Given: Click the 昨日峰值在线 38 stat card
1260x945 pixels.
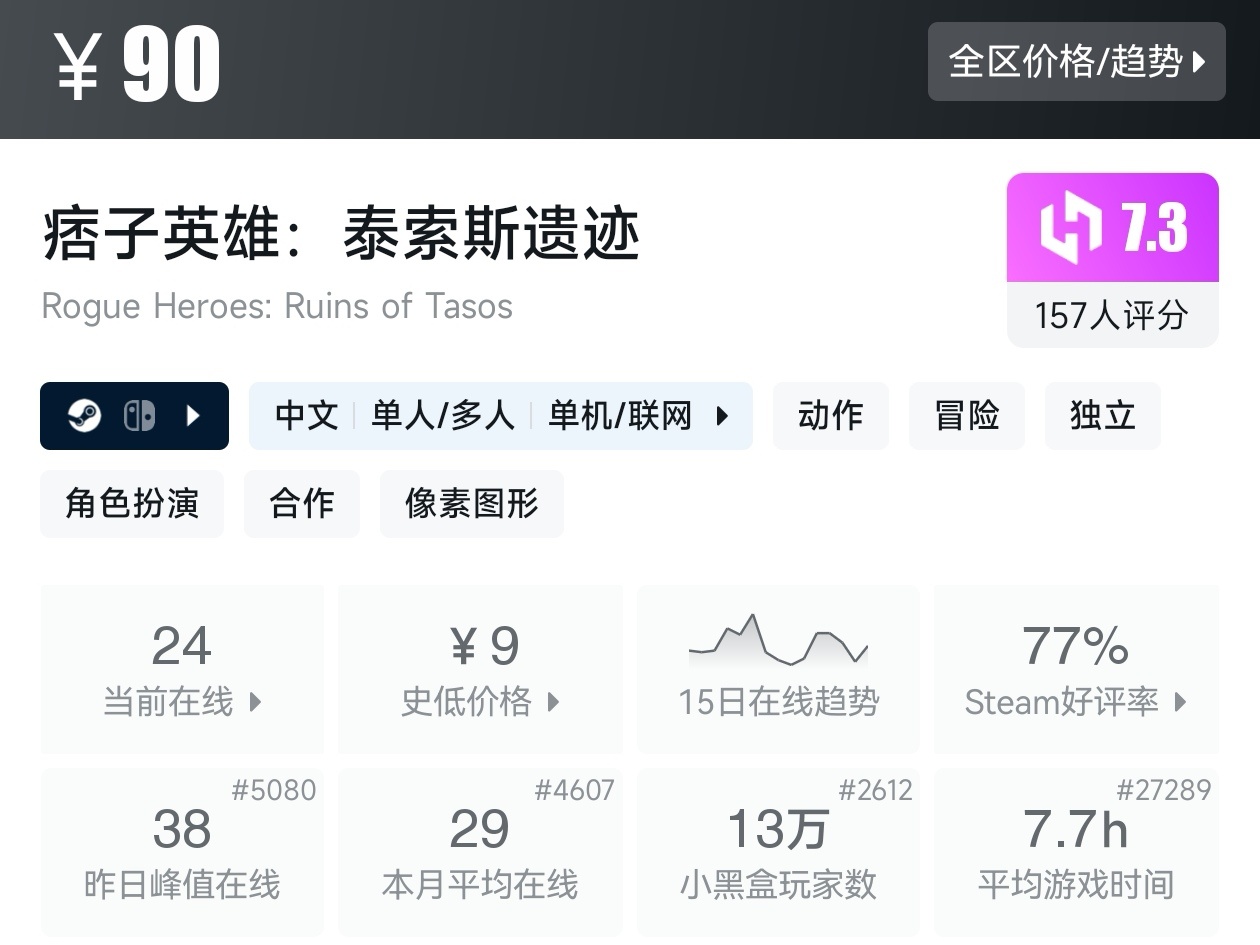Looking at the screenshot, I should pos(182,851).
